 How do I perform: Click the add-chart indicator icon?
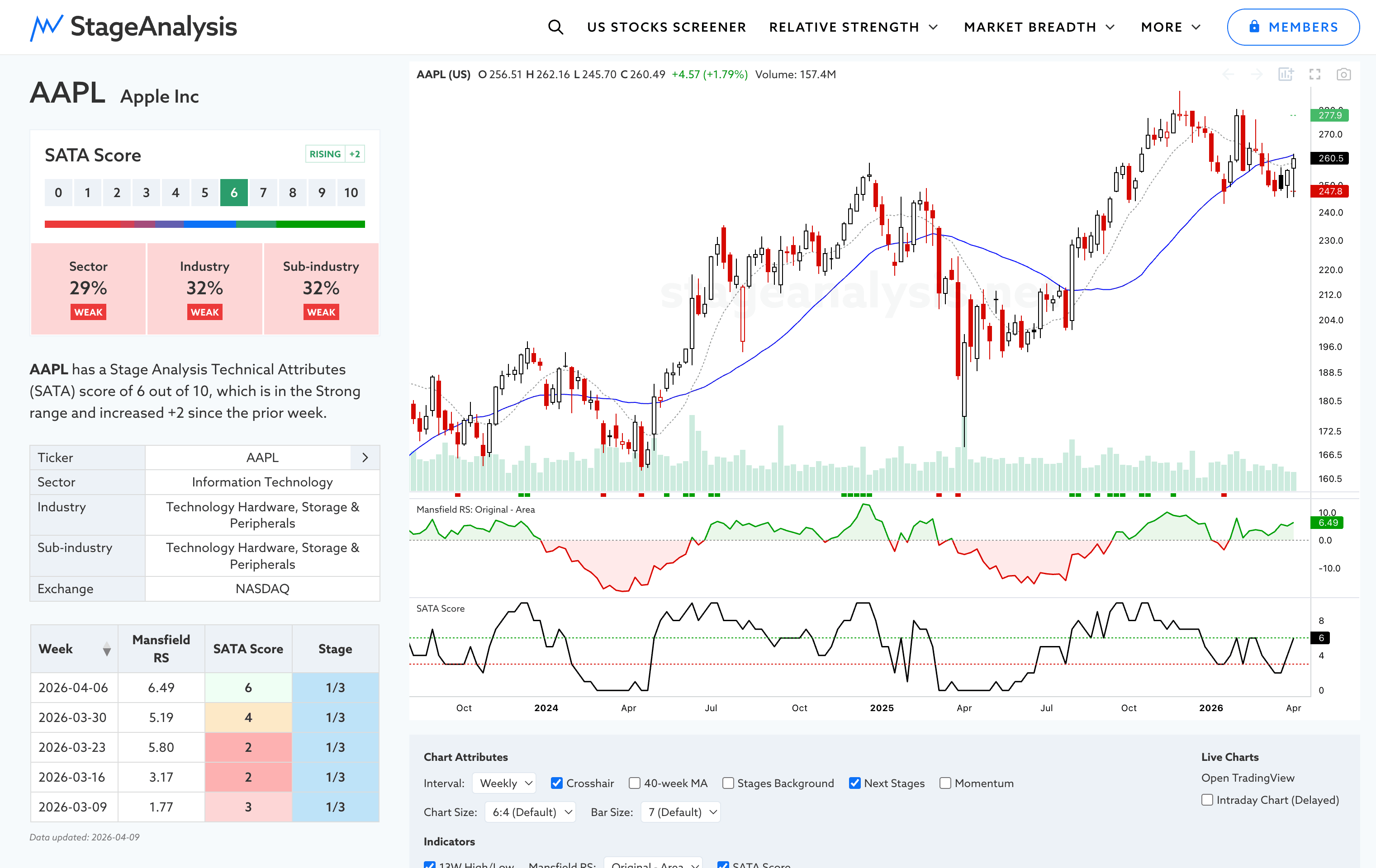pyautogui.click(x=1286, y=74)
